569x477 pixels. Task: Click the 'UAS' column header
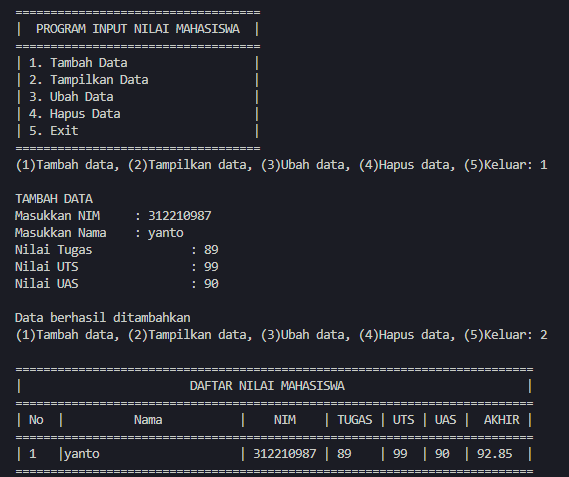(x=446, y=420)
